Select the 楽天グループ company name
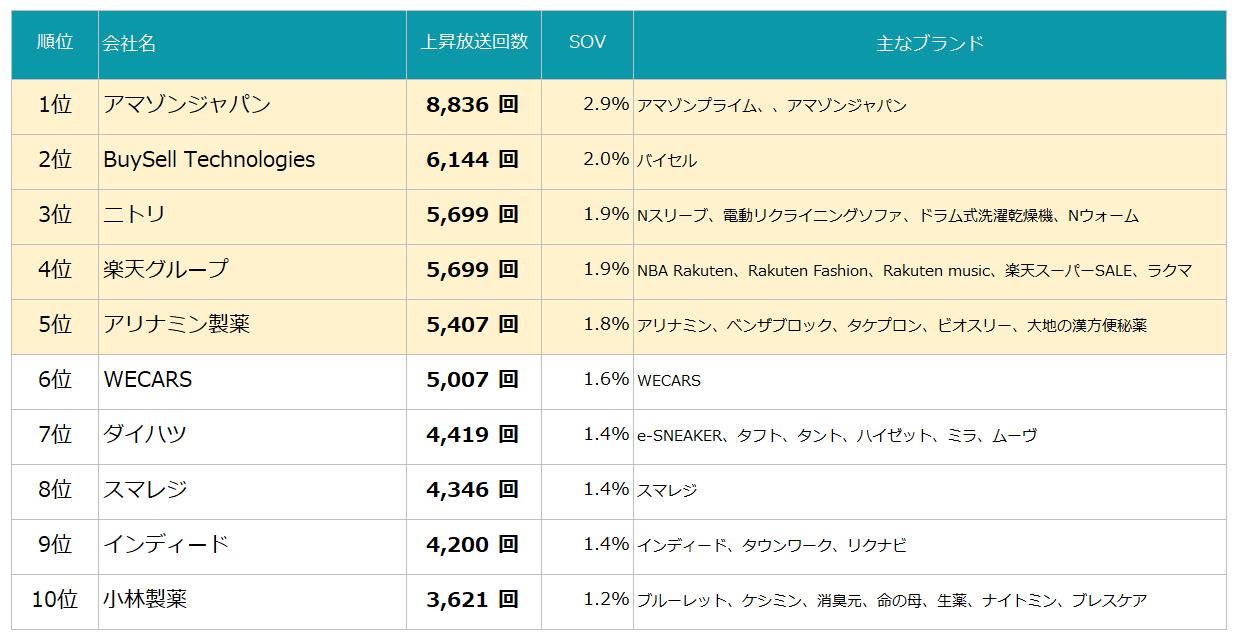Image resolution: width=1241 pixels, height=642 pixels. (x=166, y=269)
